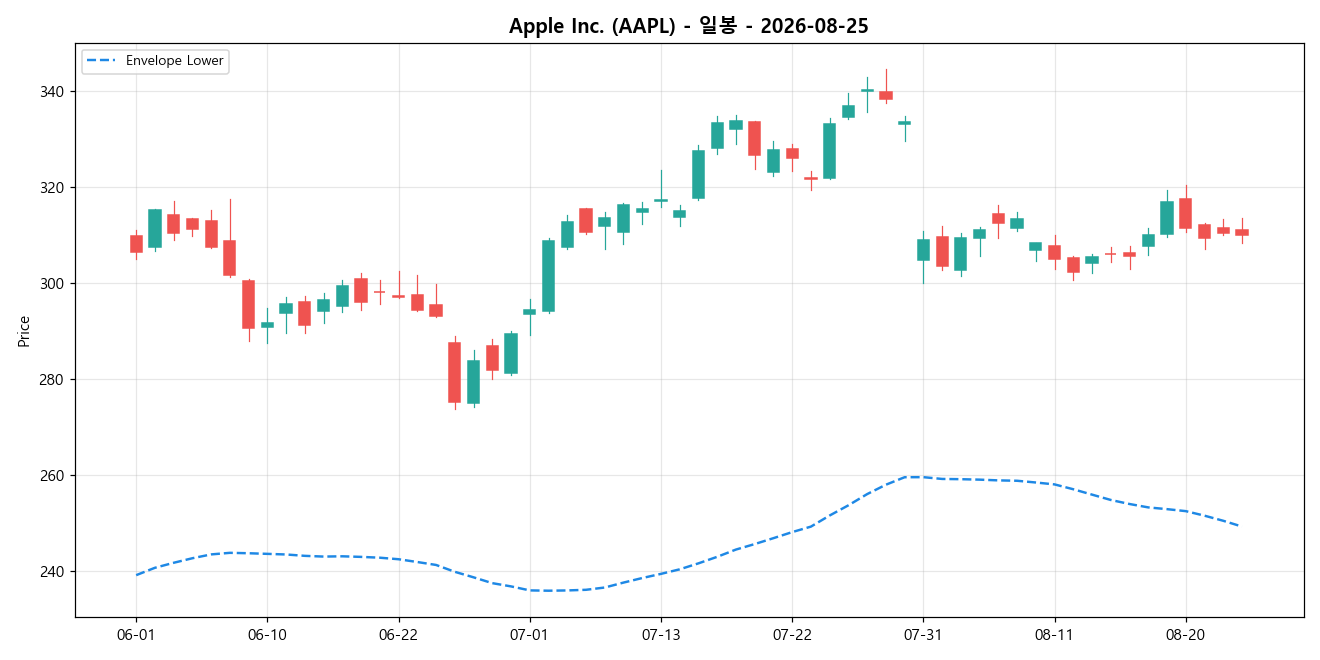Click the 07-22 x-axis date label
Screen dimensions: 1320x660
tap(792, 635)
